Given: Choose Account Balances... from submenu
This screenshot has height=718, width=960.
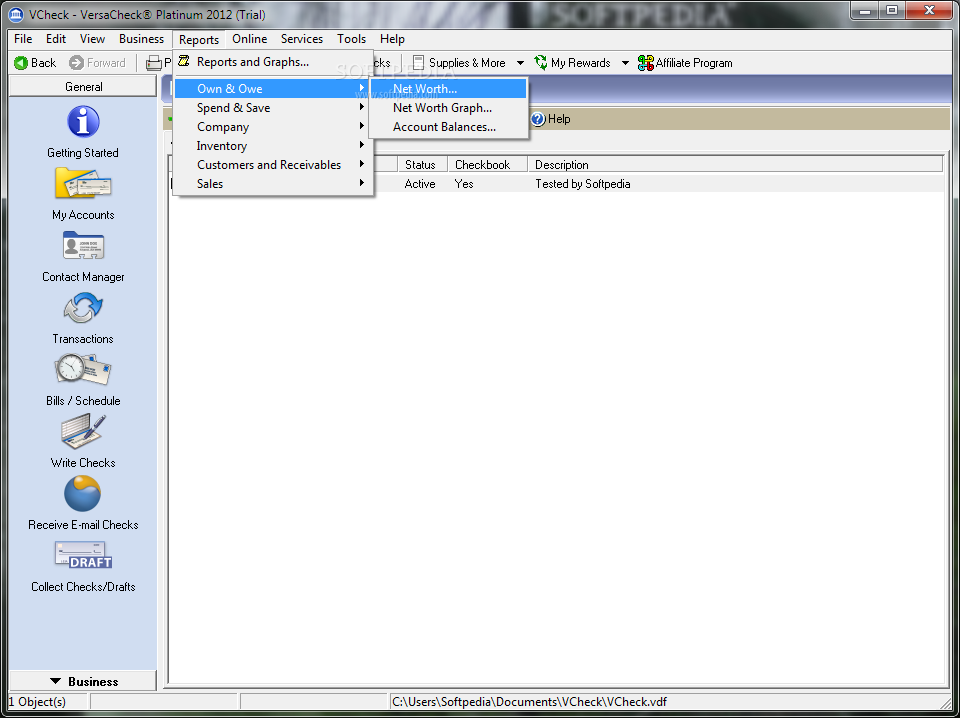Looking at the screenshot, I should pos(449,127).
